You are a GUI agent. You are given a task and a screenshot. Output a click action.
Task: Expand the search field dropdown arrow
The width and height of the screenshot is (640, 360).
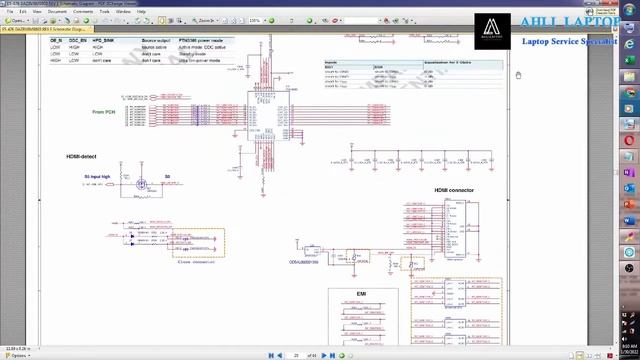point(380,20)
